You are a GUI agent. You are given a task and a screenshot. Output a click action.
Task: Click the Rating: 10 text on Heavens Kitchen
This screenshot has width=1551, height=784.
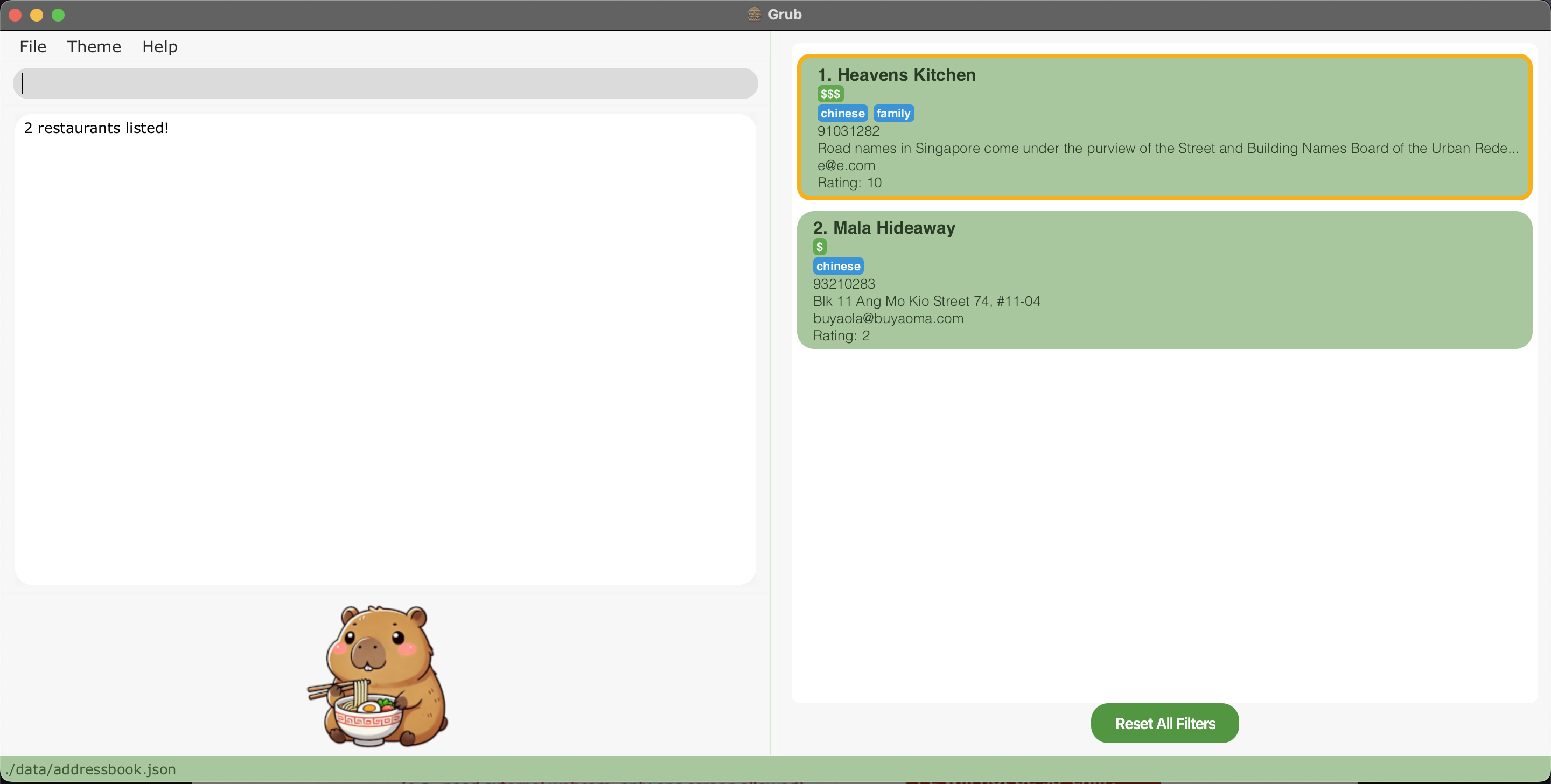849,183
